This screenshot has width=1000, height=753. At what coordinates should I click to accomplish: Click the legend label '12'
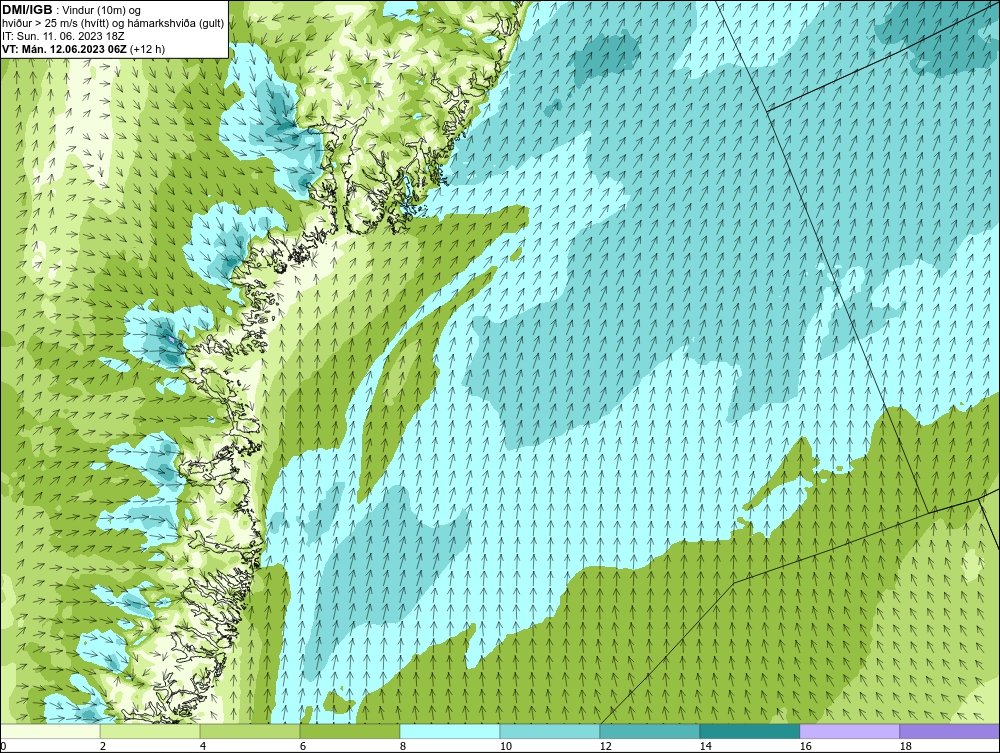point(606,746)
